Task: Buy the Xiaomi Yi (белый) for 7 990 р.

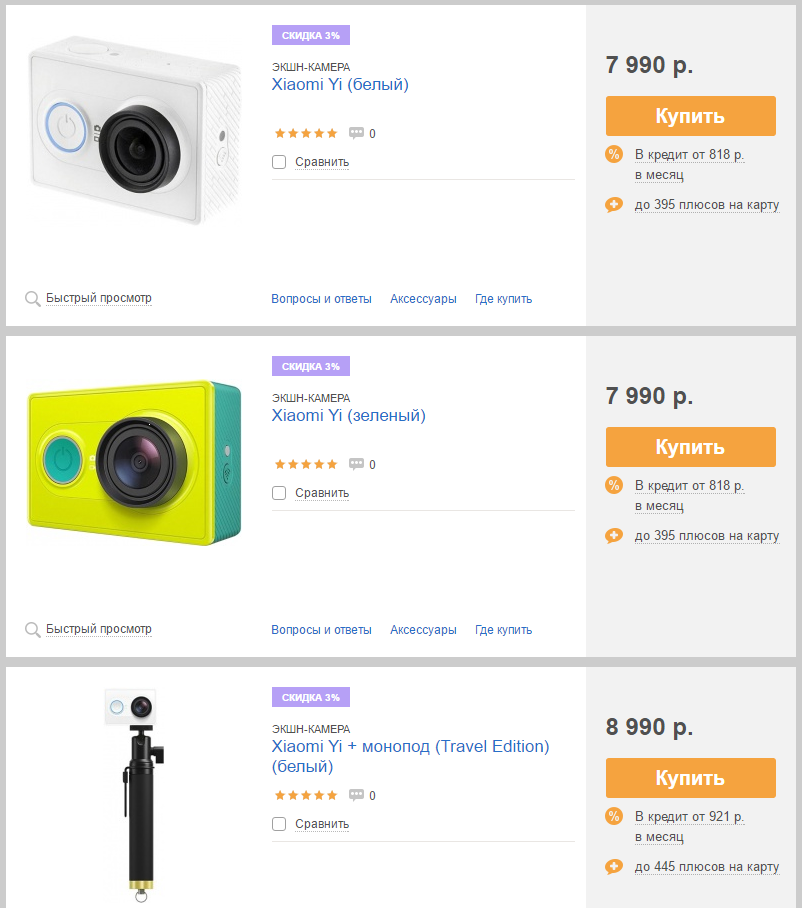Action: 691,116
